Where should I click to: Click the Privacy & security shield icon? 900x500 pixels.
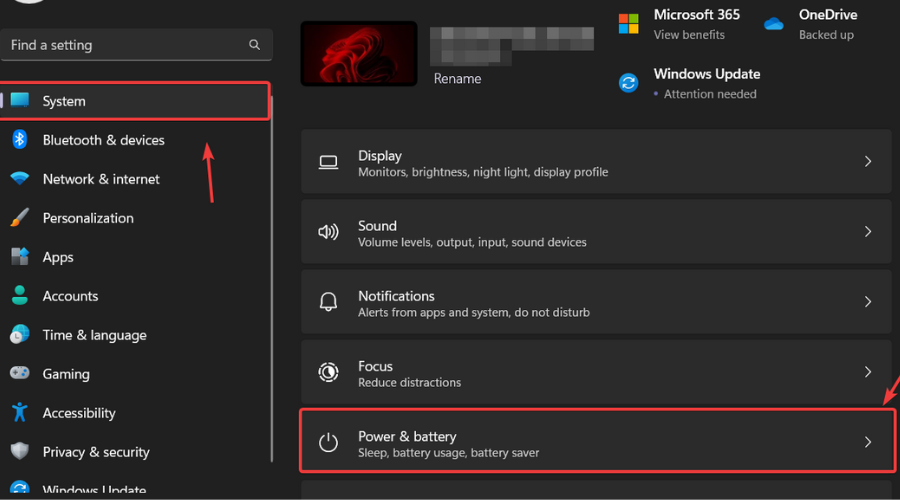point(19,452)
